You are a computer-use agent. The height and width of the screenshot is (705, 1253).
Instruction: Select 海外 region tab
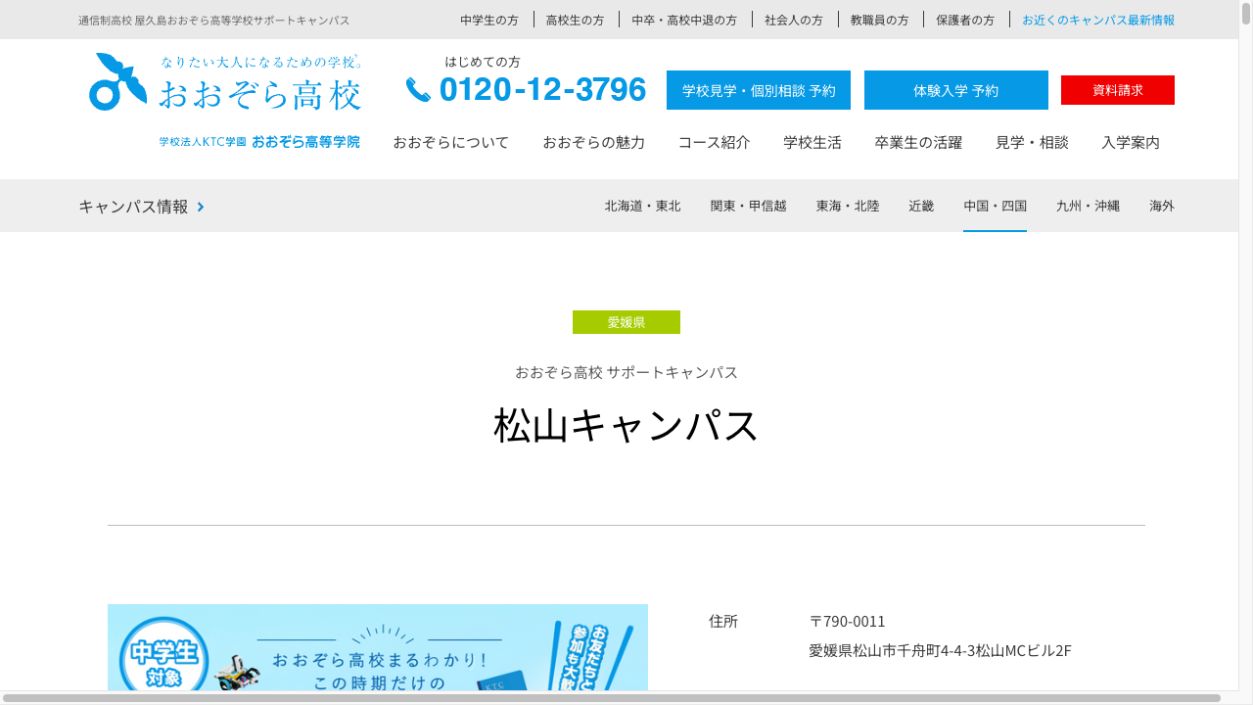[x=1162, y=206]
